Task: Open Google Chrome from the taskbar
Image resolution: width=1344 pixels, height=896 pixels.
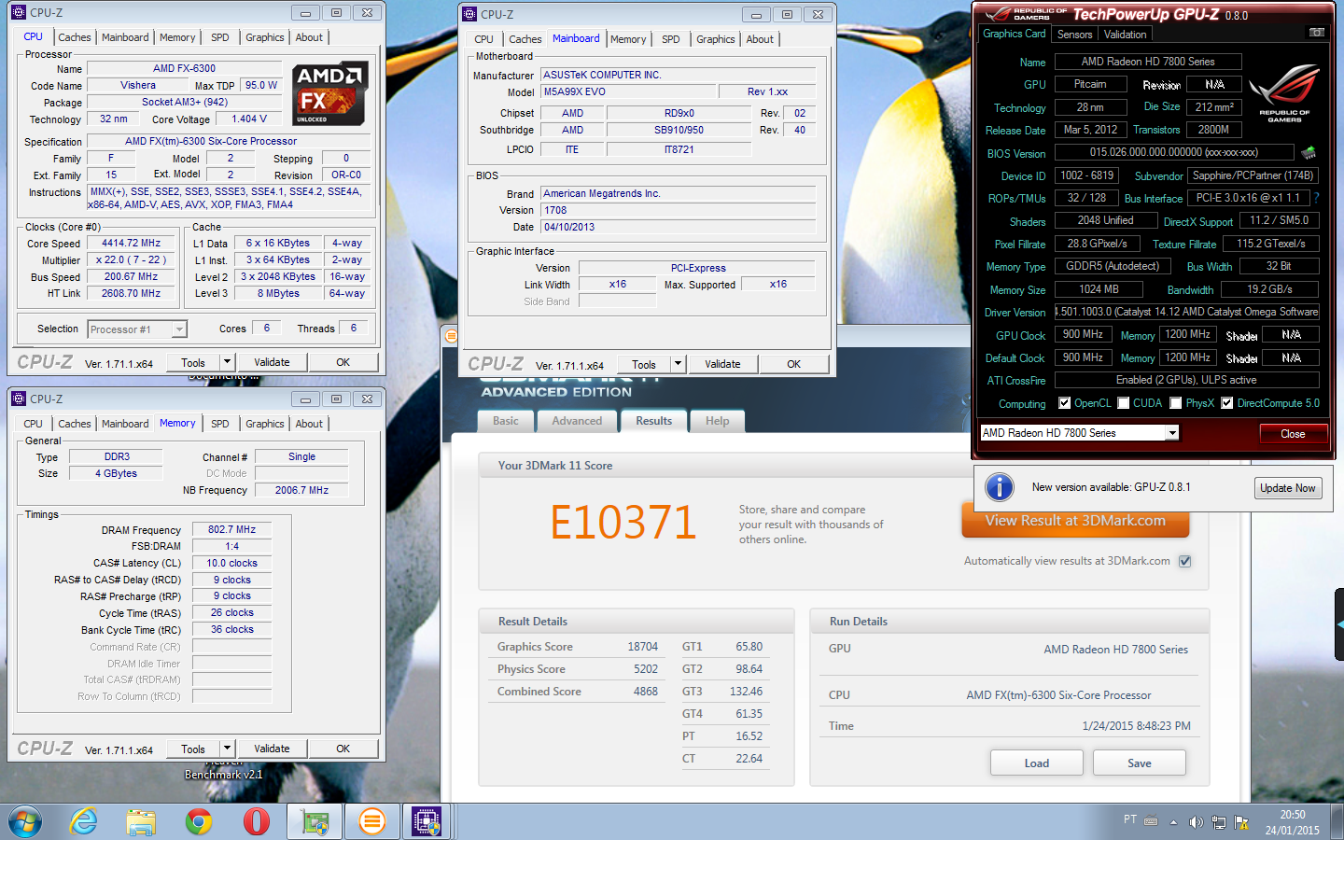Action: [199, 821]
